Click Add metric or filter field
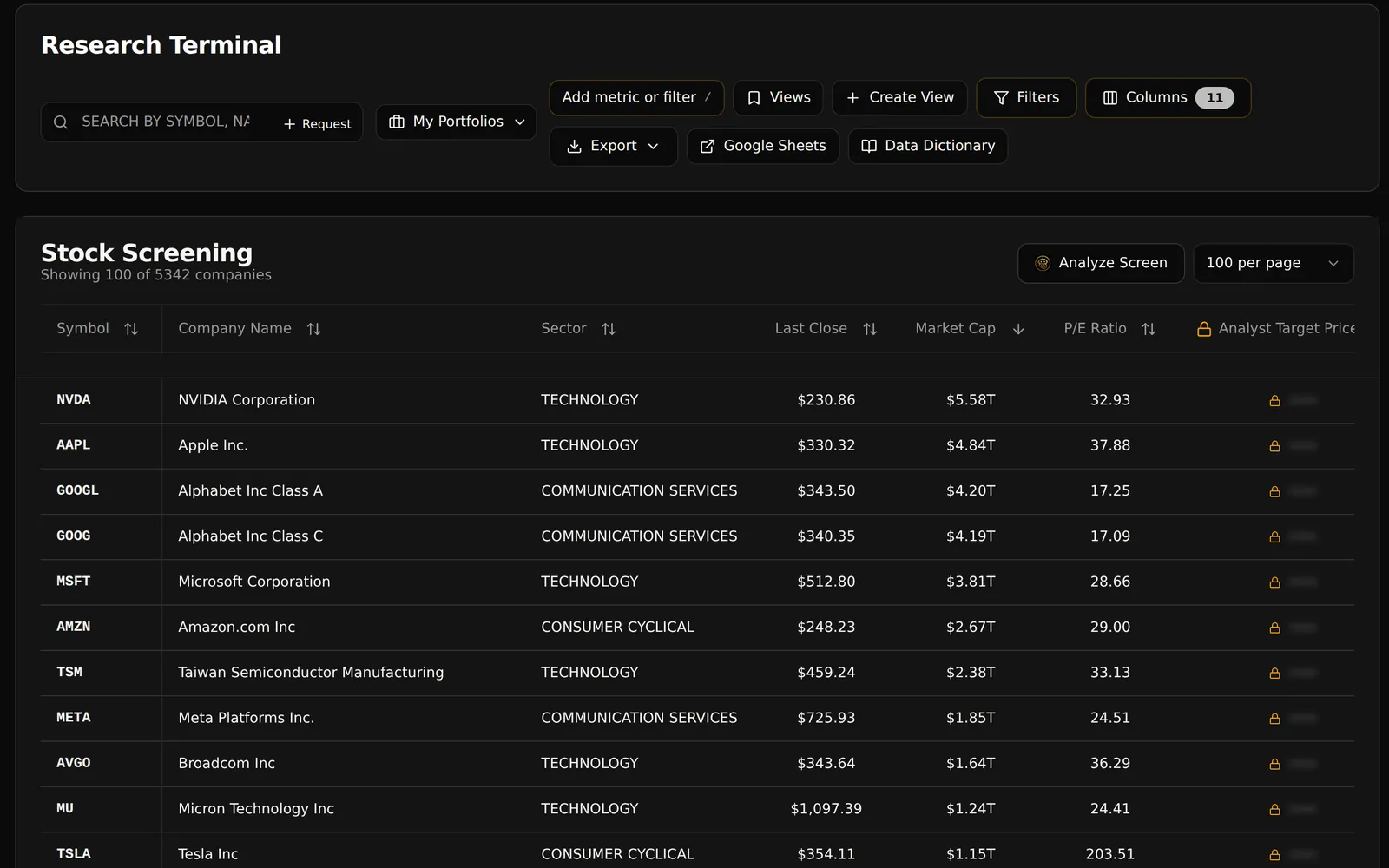The height and width of the screenshot is (868, 1389). point(636,97)
